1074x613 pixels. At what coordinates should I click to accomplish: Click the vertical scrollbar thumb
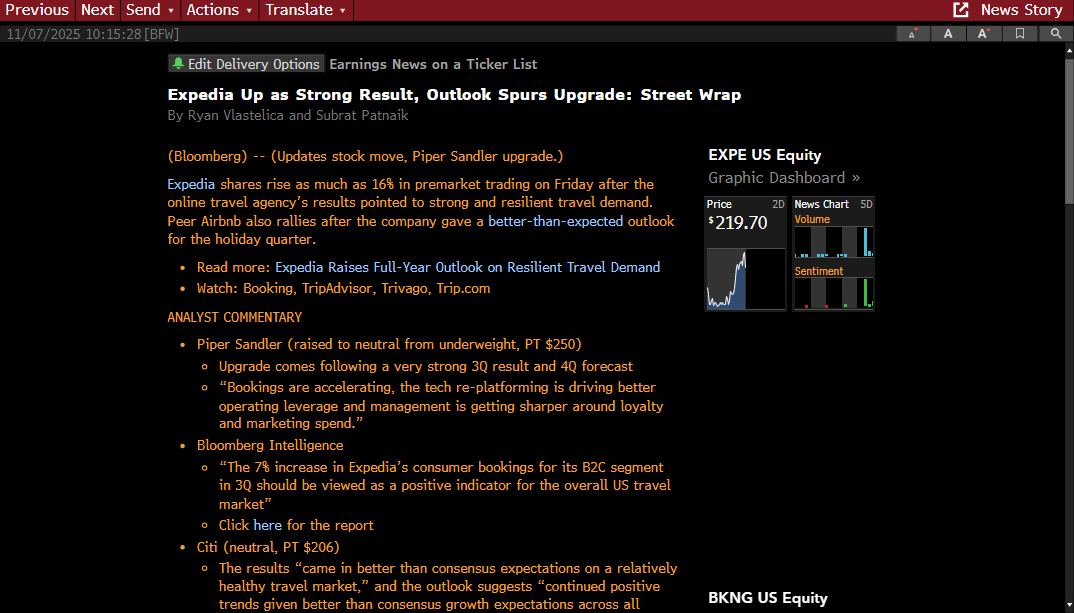tap(1069, 130)
